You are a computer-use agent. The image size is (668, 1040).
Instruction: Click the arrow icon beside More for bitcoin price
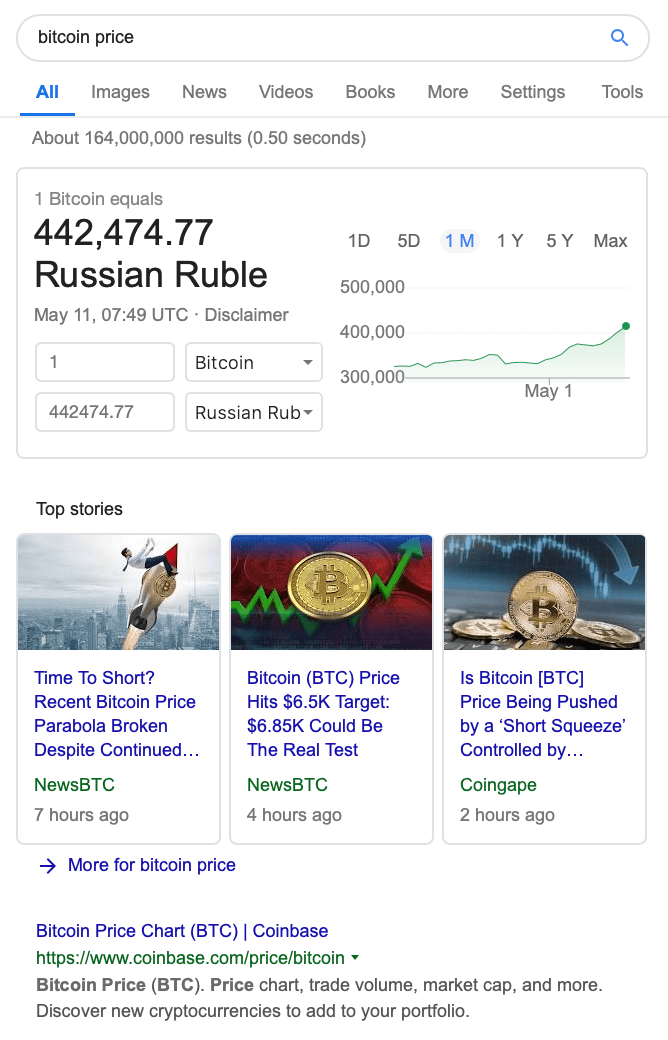coord(47,866)
